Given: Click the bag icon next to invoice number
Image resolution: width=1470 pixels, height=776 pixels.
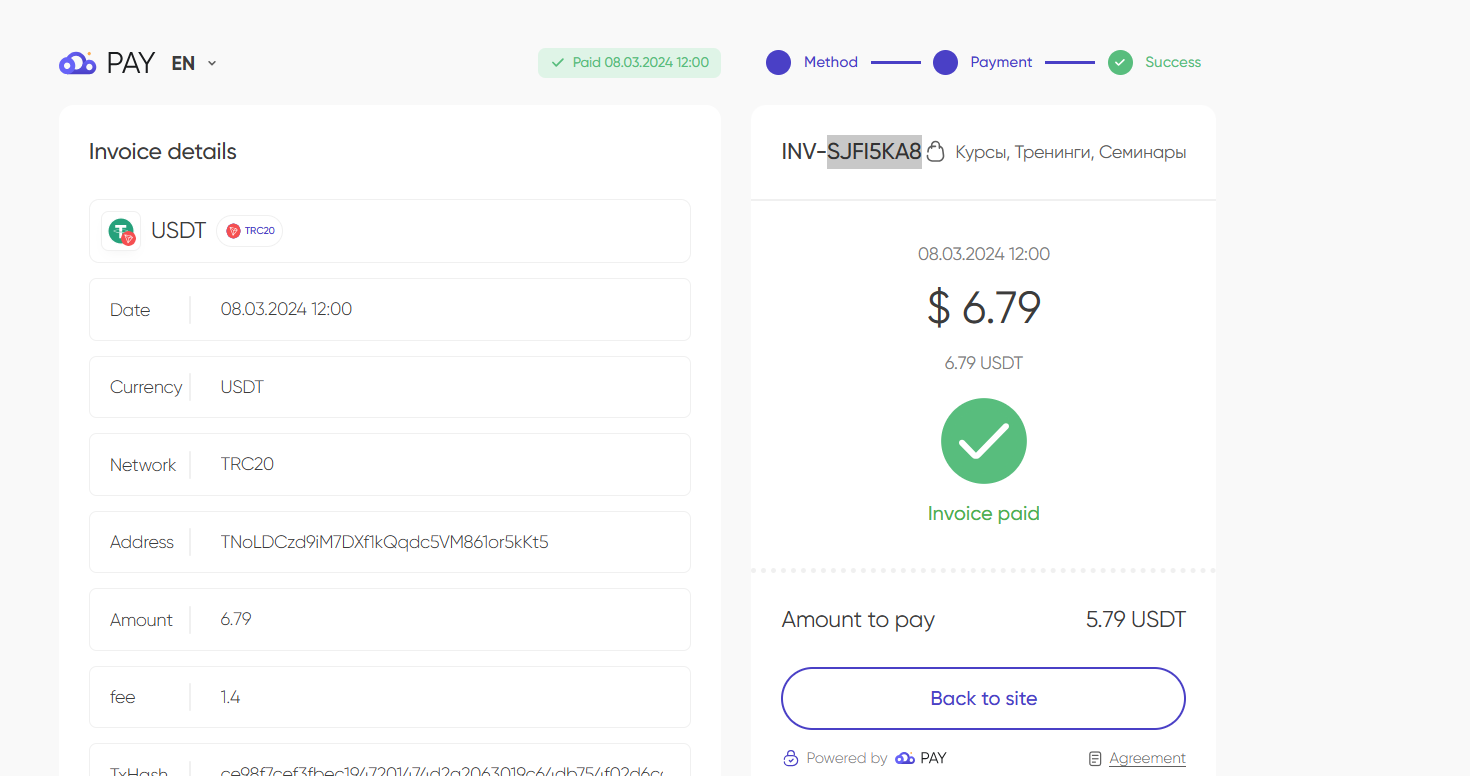Looking at the screenshot, I should pyautogui.click(x=935, y=152).
